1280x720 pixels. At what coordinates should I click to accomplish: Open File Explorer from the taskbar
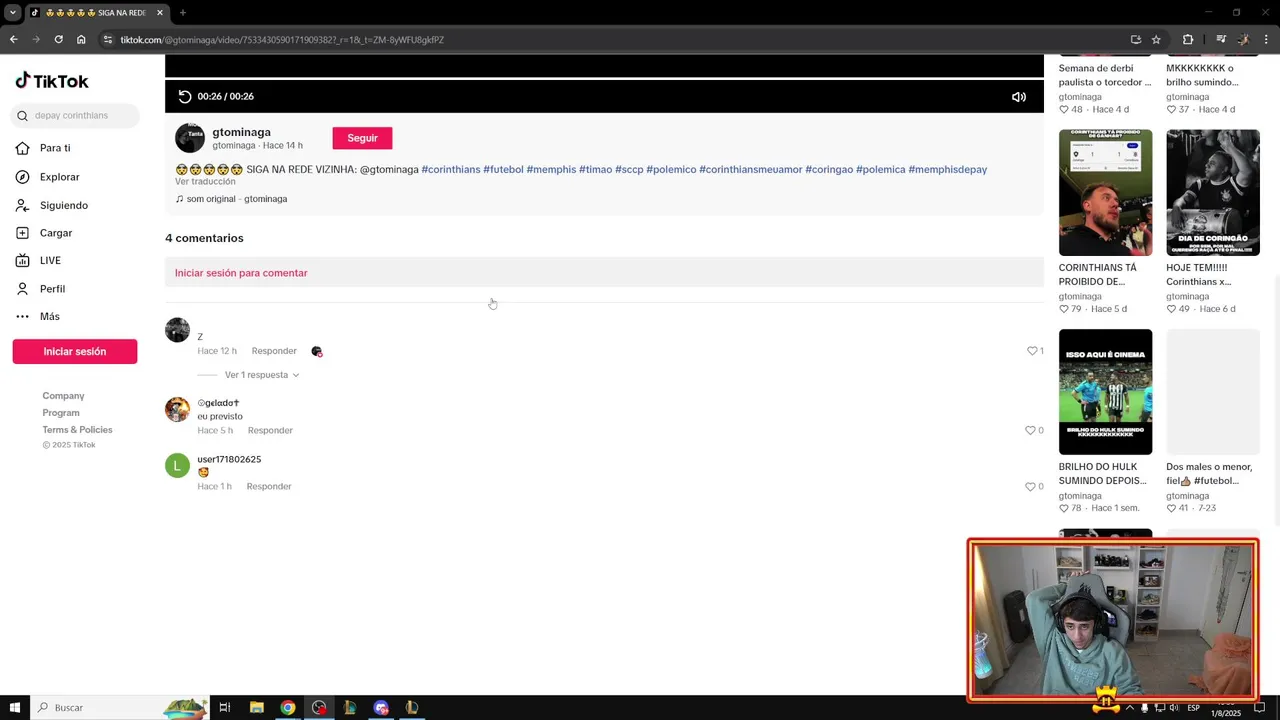[256, 708]
